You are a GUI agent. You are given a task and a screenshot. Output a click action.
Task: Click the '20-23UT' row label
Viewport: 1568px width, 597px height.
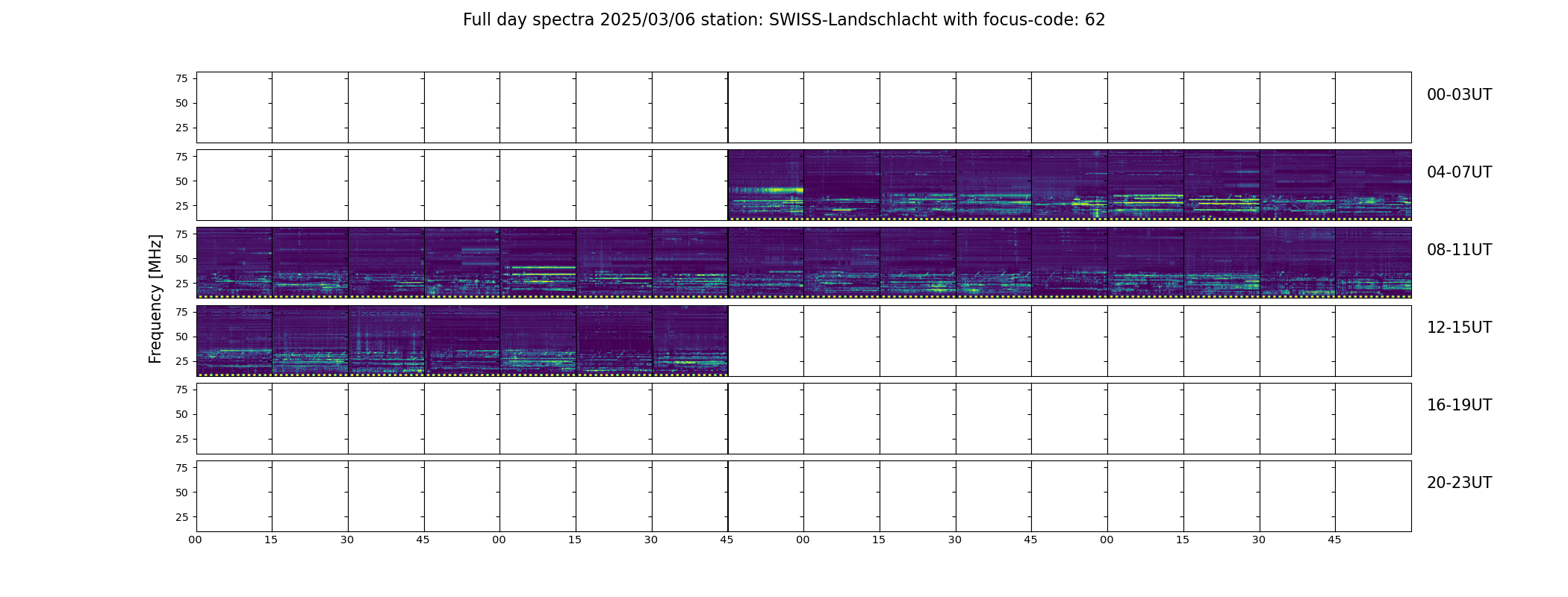(1459, 483)
